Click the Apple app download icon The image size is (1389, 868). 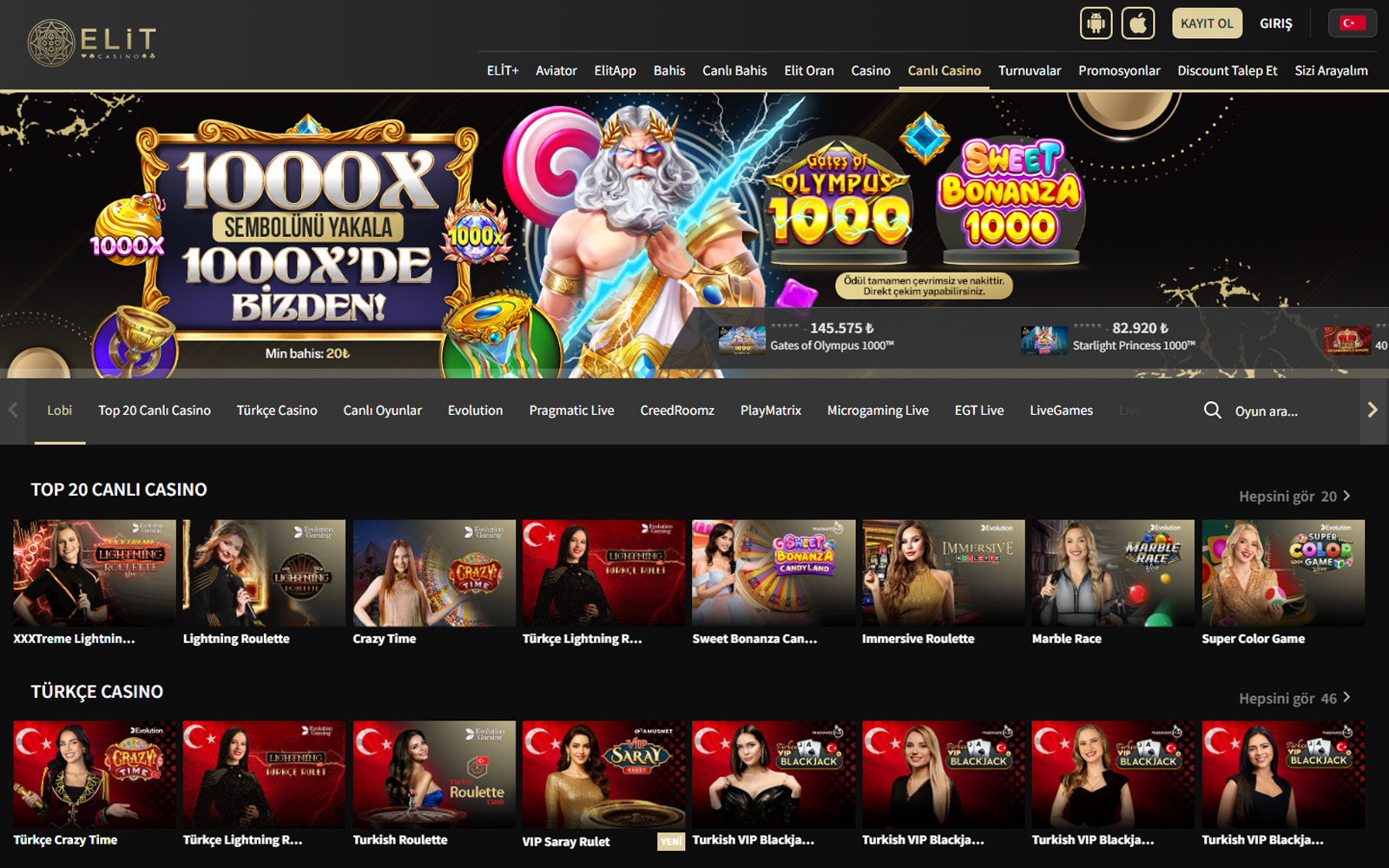[1137, 23]
